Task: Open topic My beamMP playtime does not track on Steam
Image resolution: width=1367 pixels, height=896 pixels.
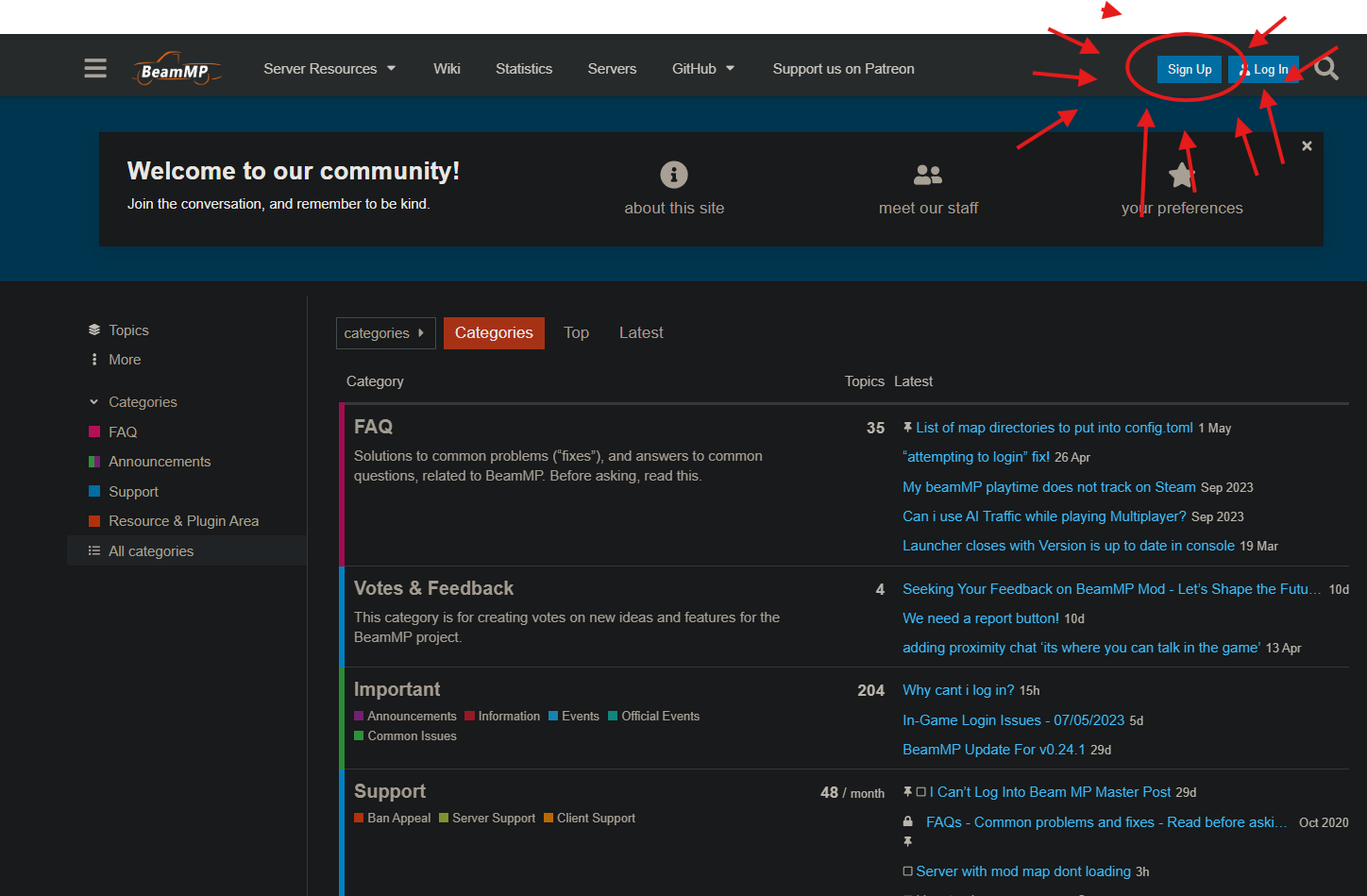Action: tap(1049, 487)
